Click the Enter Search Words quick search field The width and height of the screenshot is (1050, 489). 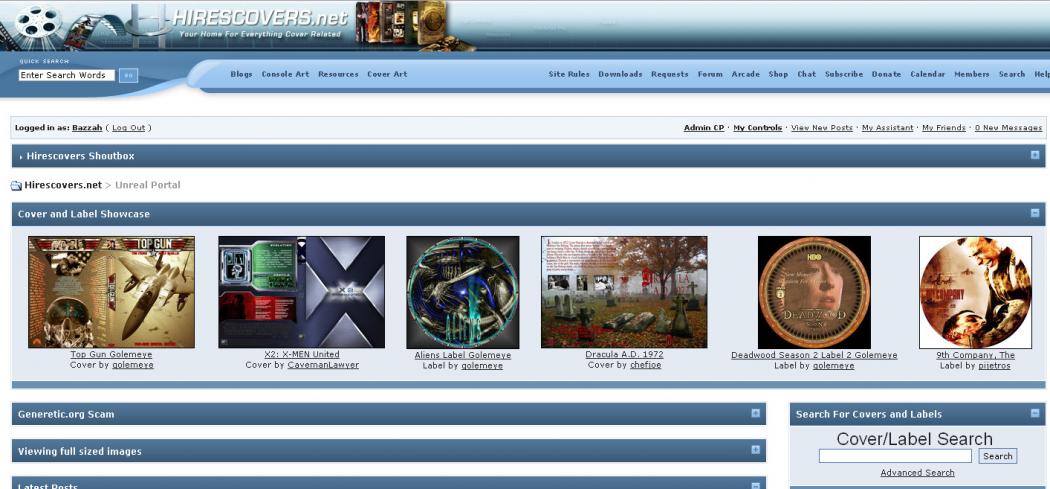66,75
